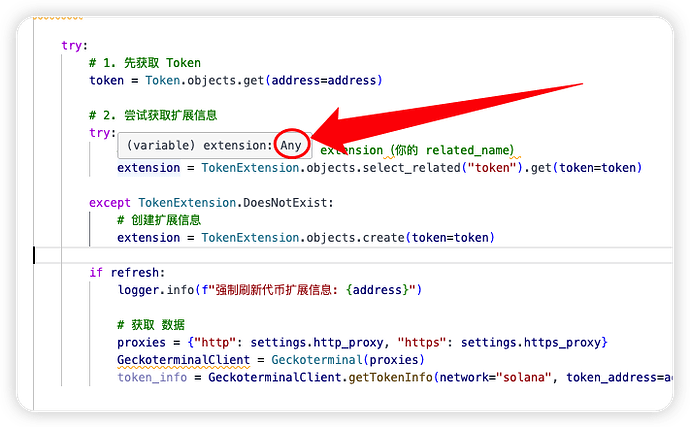Click 'related_name' in the green comment
This screenshot has width=690, height=427.
click(x=470, y=150)
